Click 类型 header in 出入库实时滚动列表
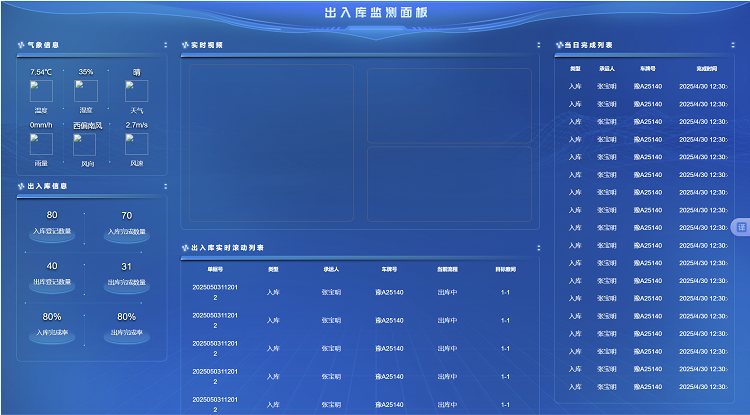The width and height of the screenshot is (750, 415). click(x=273, y=270)
